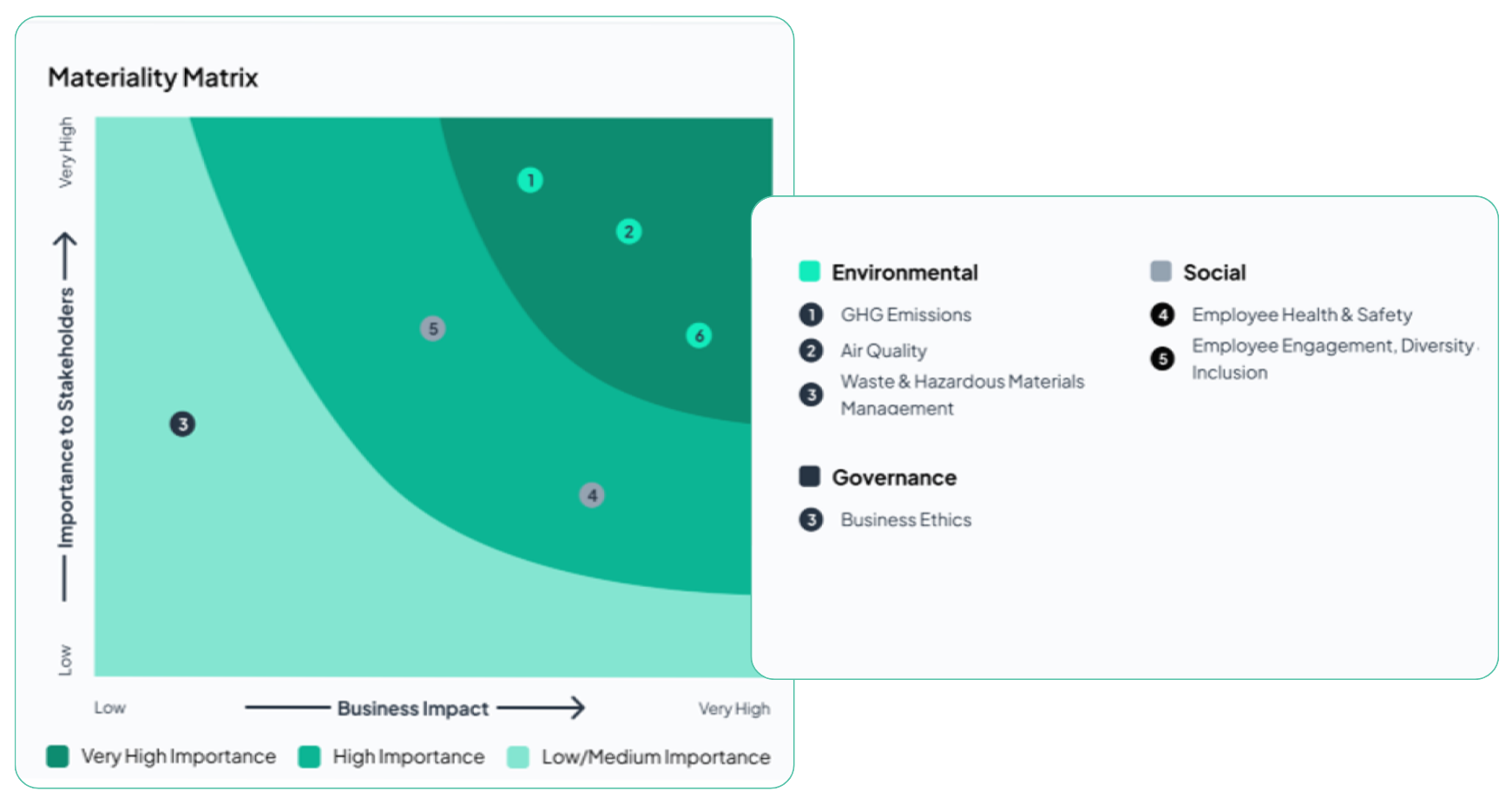The width and height of the screenshot is (1512, 798).
Task: Click the Environmental legend color chip
Action: [x=809, y=271]
